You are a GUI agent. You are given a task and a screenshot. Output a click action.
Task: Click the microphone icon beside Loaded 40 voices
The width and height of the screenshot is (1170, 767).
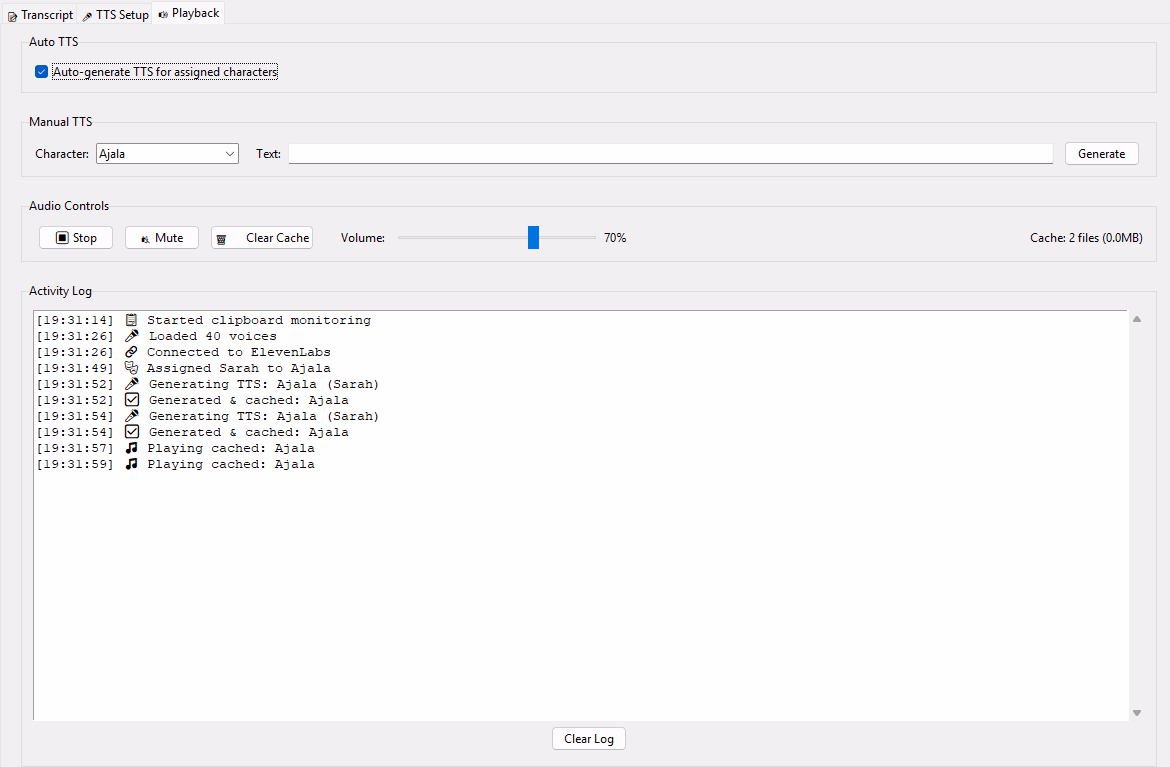click(131, 336)
